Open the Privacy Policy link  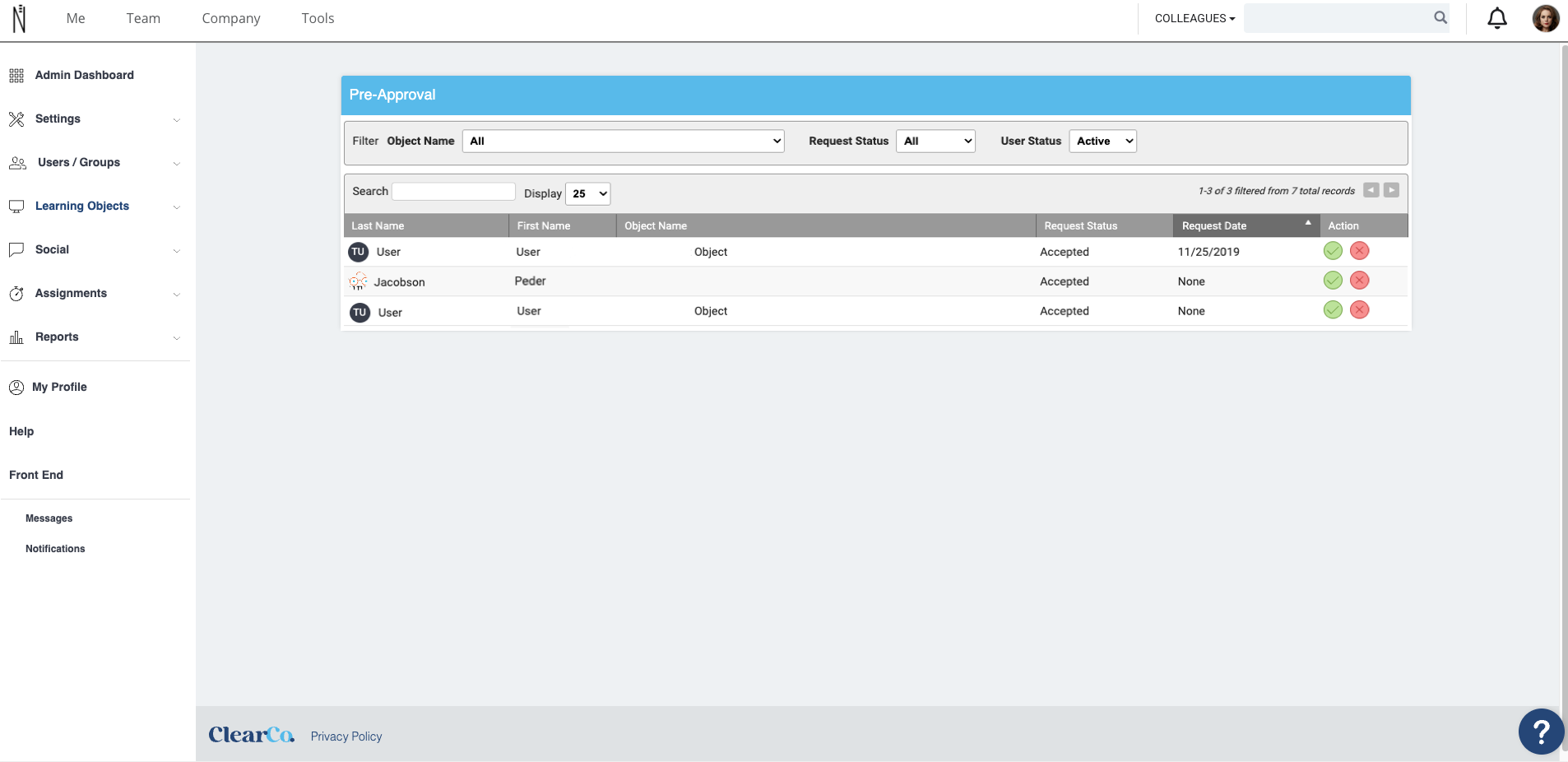click(346, 736)
